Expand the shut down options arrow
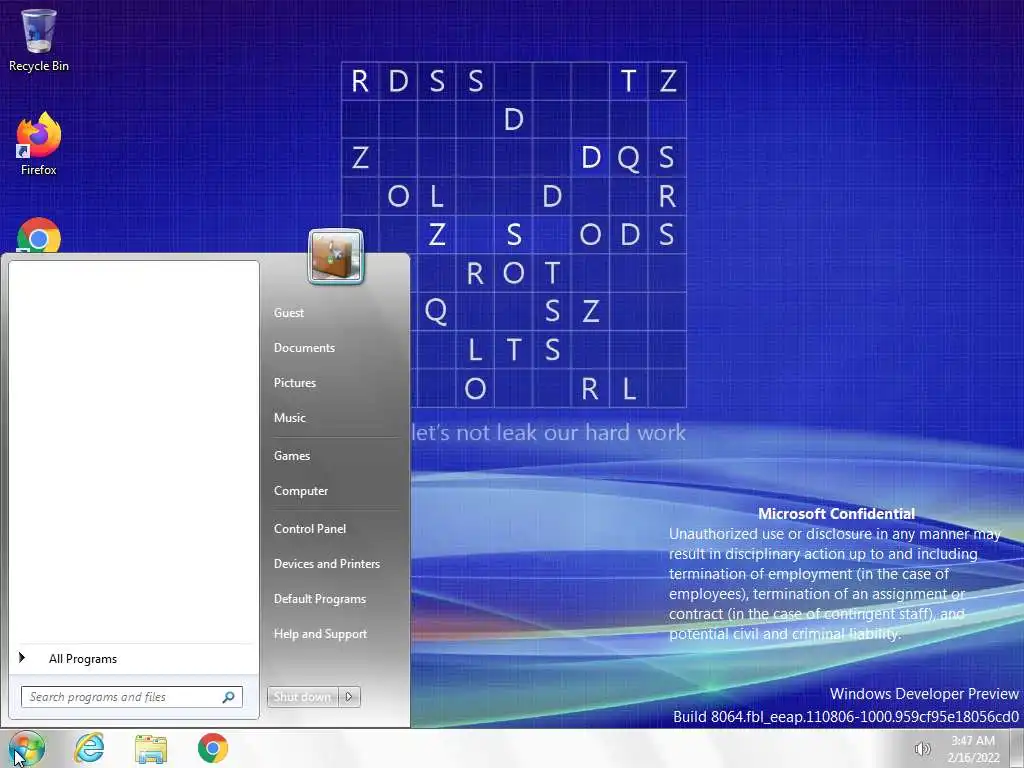1024x768 pixels. (349, 697)
